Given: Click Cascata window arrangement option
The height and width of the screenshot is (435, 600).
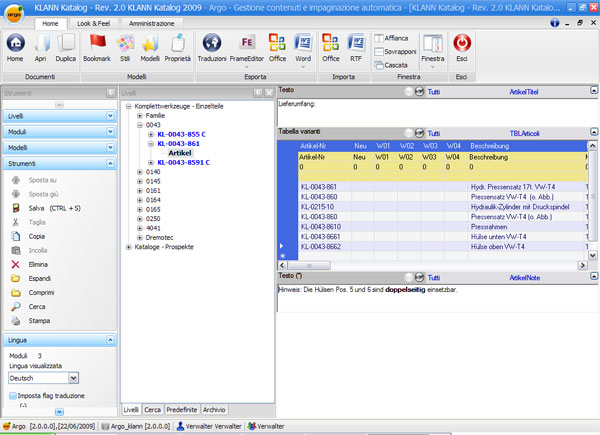Looking at the screenshot, I should point(391,65).
